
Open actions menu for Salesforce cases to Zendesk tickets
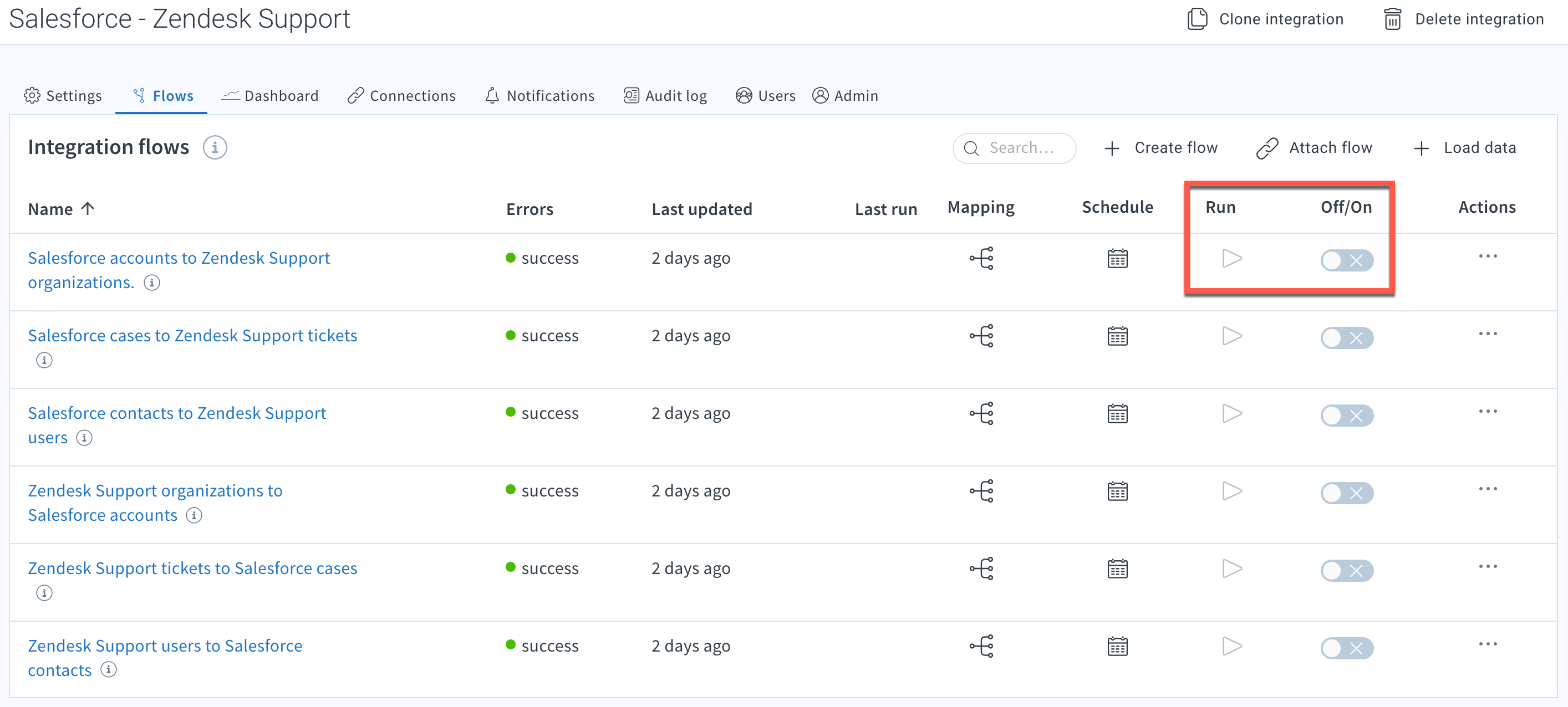[1488, 334]
